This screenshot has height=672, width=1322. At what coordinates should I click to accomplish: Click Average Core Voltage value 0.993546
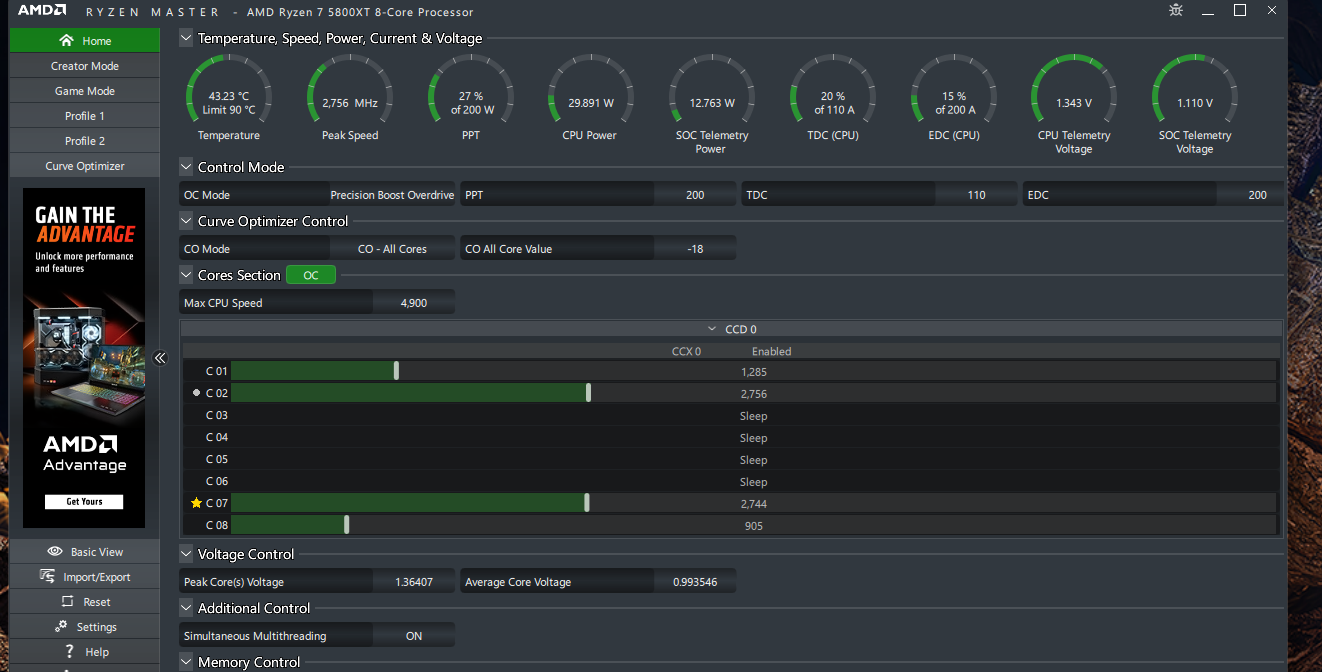click(x=695, y=582)
